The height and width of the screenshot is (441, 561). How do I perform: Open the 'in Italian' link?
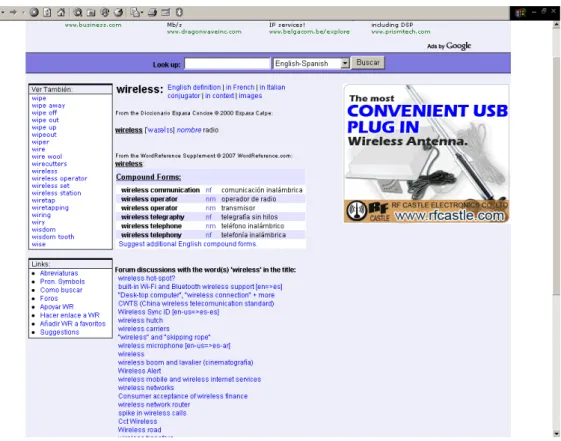click(272, 87)
